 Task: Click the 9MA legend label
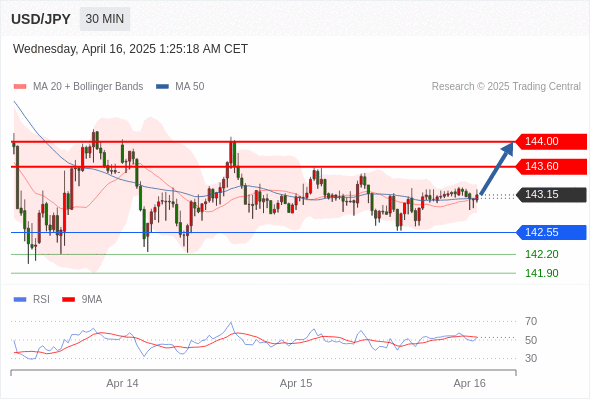92,300
